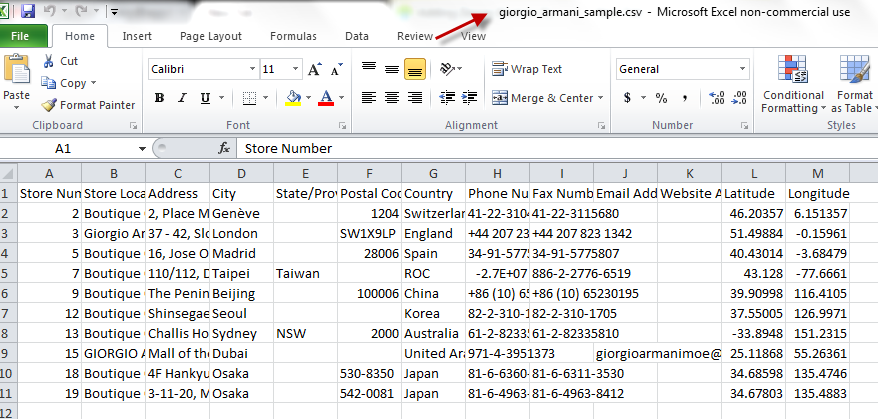Select cell with postal code SW1X9LP
The height and width of the screenshot is (419, 878).
(x=370, y=234)
